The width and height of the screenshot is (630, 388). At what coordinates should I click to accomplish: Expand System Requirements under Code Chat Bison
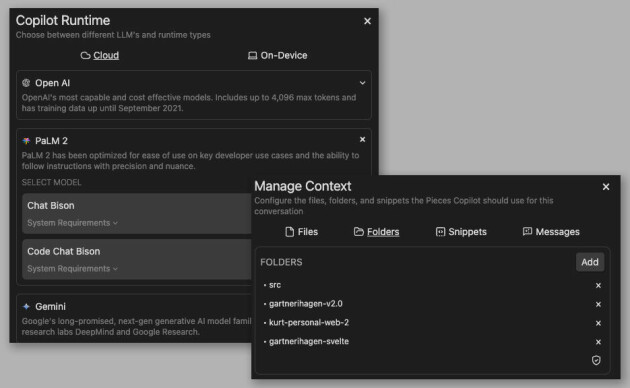pos(73,269)
